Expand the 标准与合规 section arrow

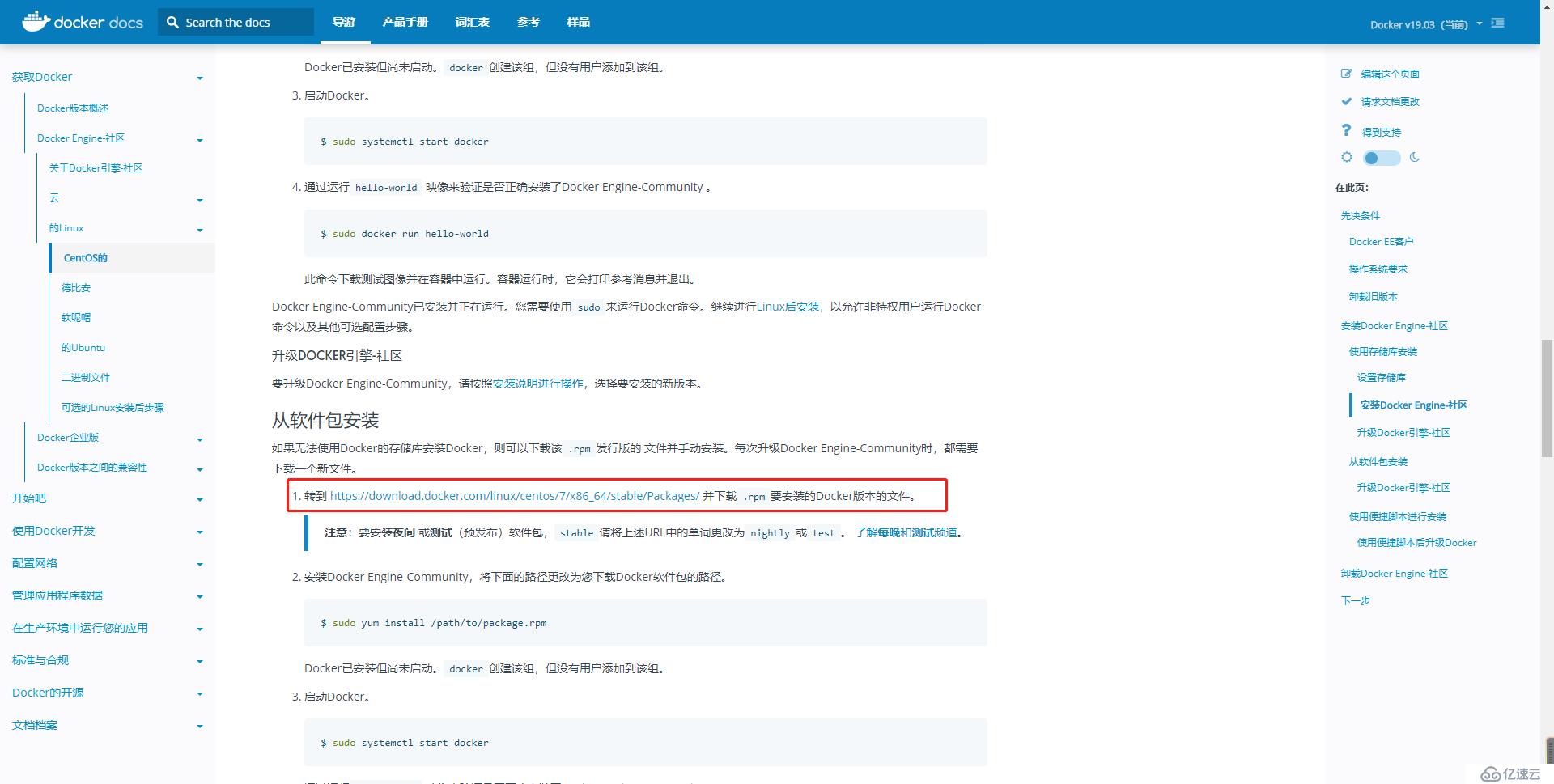click(200, 662)
